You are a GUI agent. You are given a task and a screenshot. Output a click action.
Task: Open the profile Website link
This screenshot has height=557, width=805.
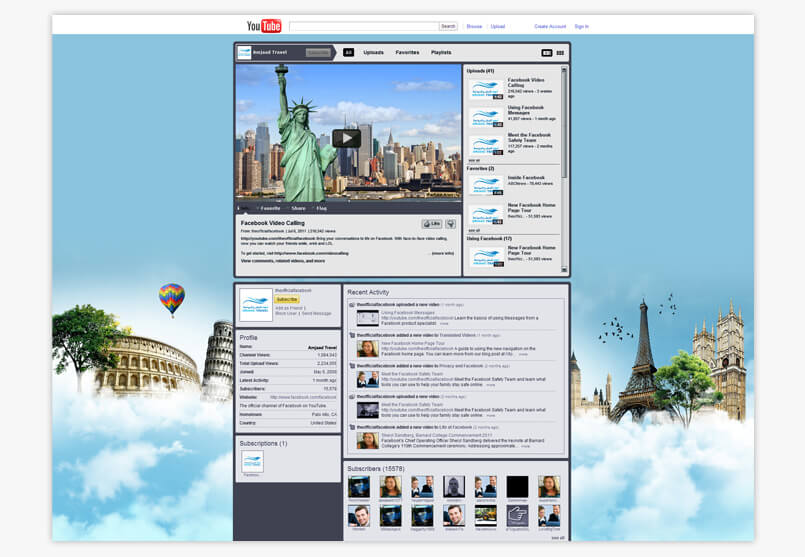click(x=303, y=397)
